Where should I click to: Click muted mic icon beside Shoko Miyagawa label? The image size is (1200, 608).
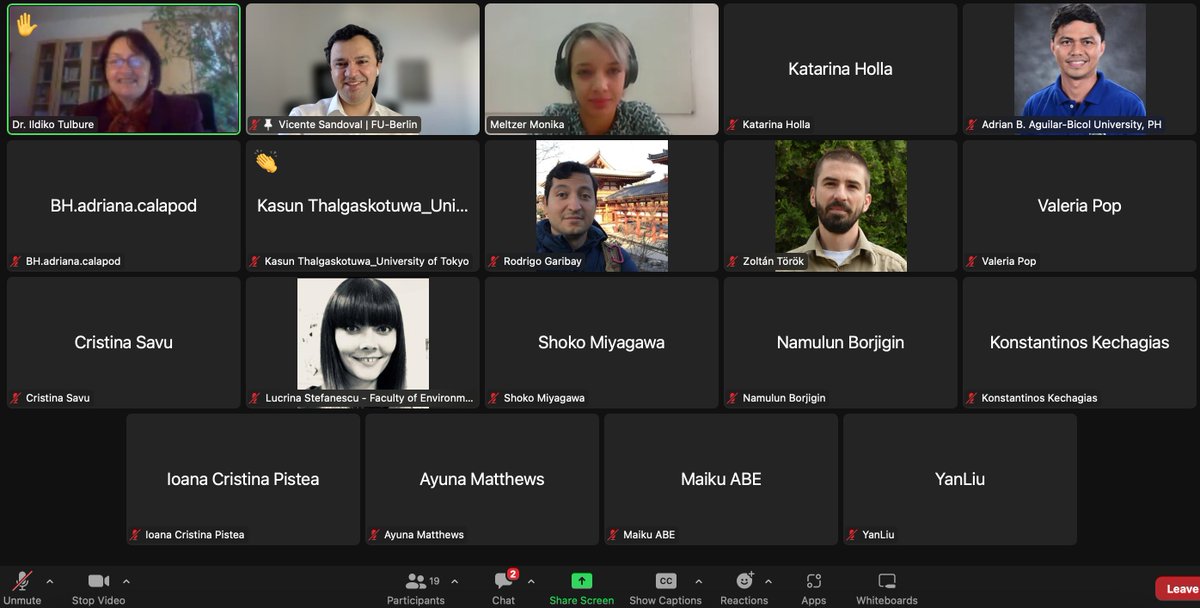click(494, 398)
